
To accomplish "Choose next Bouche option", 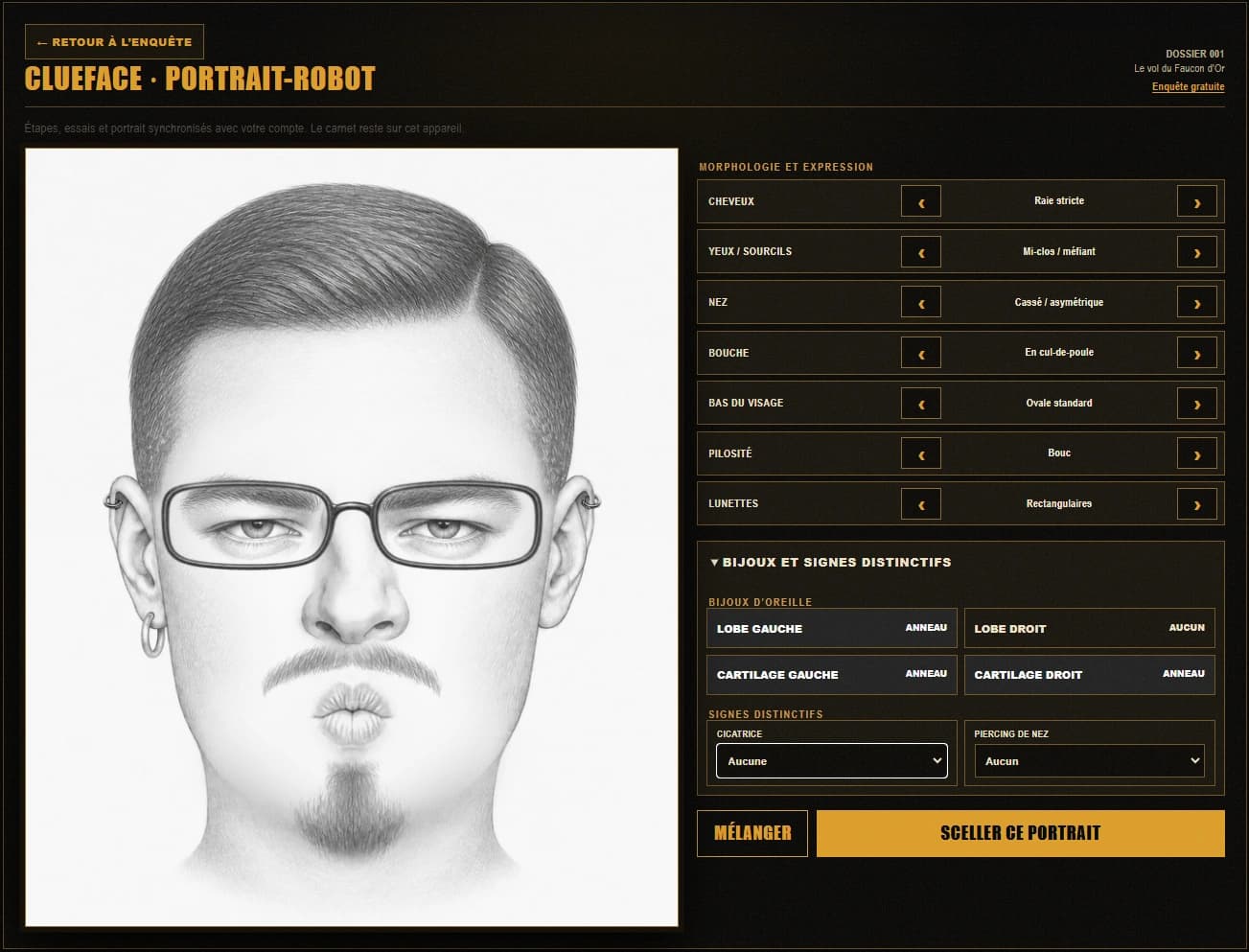I will coord(1196,353).
